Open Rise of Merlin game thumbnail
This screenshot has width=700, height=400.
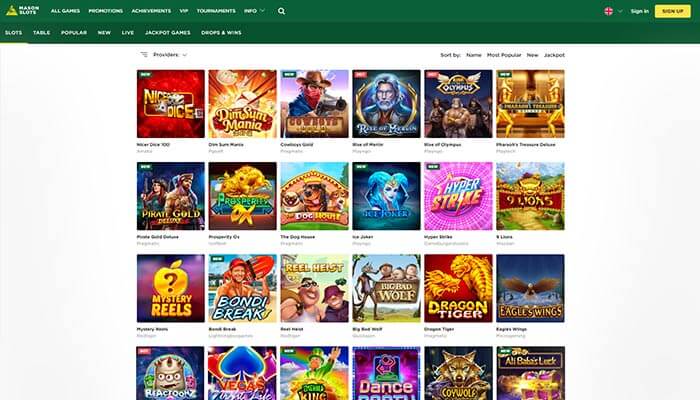pyautogui.click(x=386, y=104)
